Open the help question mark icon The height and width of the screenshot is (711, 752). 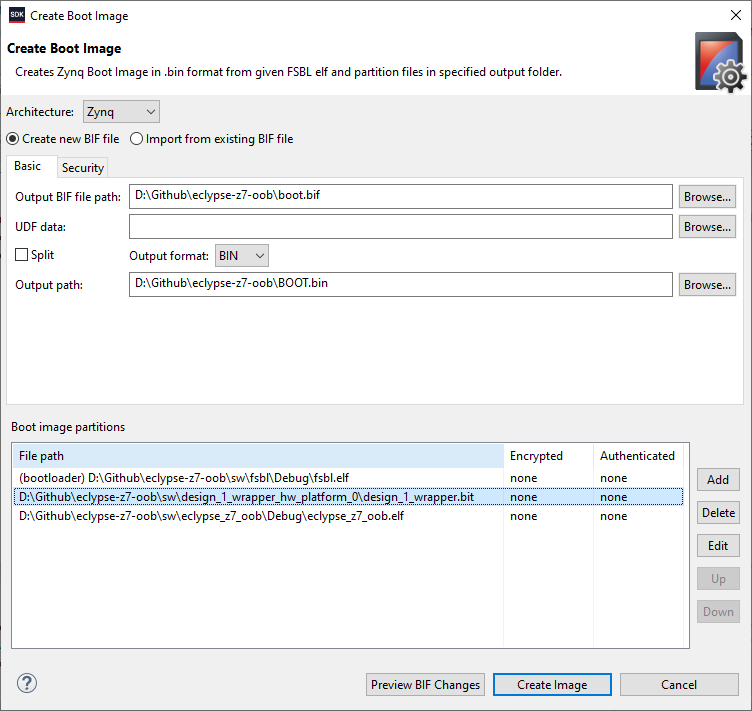coord(27,683)
